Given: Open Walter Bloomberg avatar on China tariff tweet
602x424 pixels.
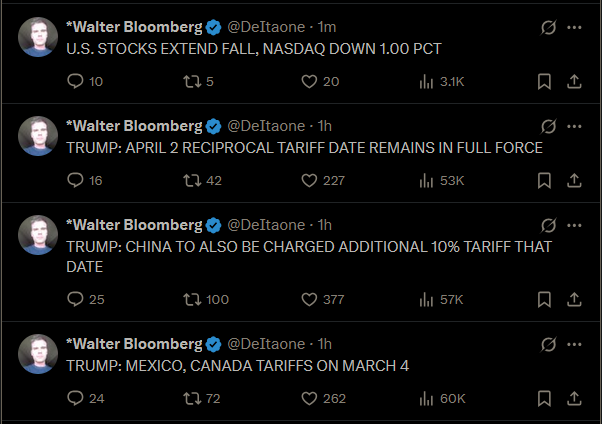Looking at the screenshot, I should pos(38,235).
